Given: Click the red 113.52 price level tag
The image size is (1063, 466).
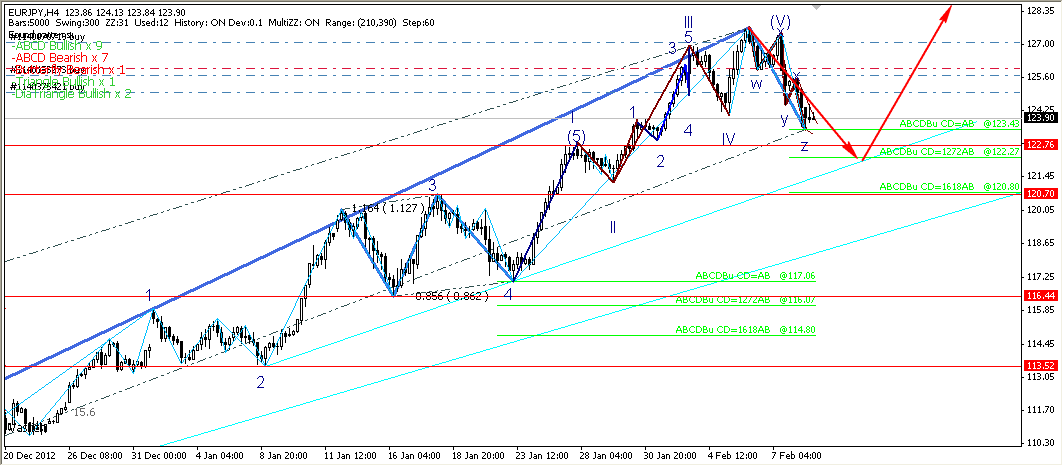Looking at the screenshot, I should pos(1040,366).
